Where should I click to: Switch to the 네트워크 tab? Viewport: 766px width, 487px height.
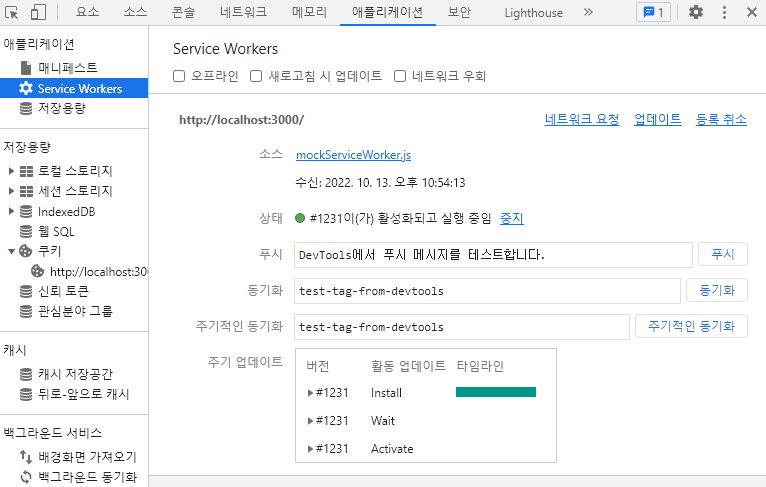(x=243, y=12)
